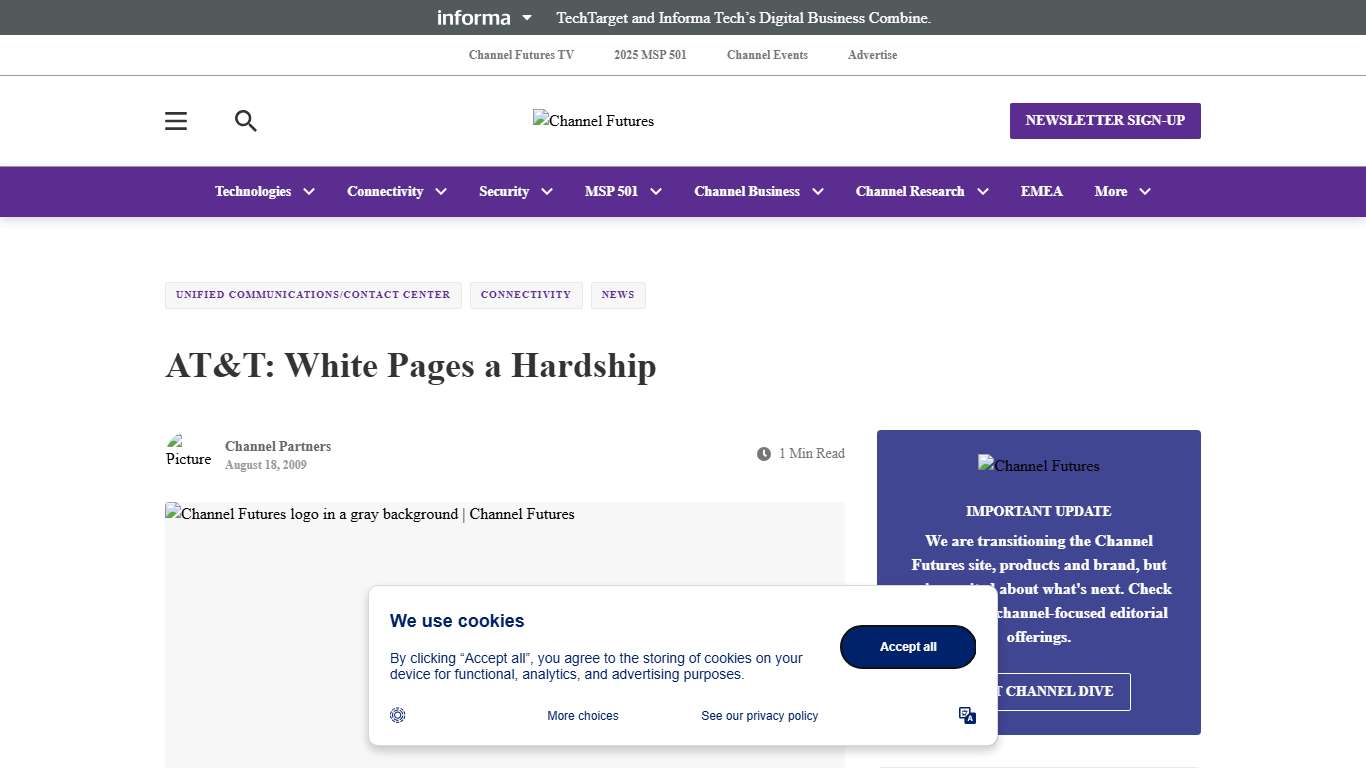This screenshot has width=1366, height=768.
Task: Click the Channel Futures logo in the sidebar
Action: tap(1038, 465)
